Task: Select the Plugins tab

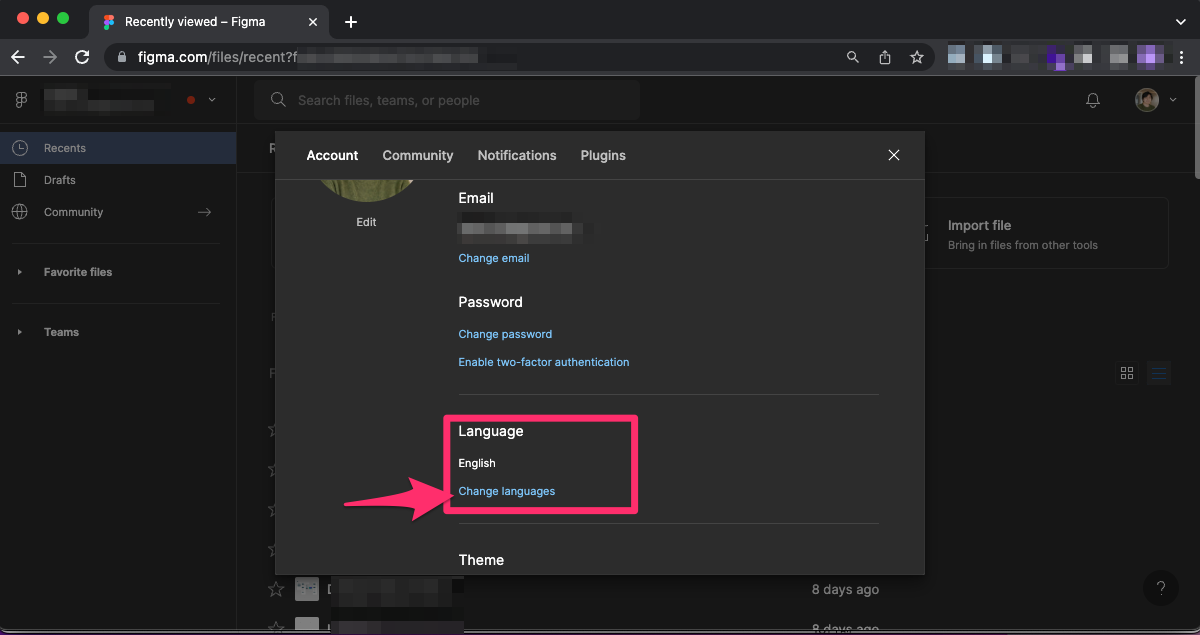Action: tap(603, 155)
